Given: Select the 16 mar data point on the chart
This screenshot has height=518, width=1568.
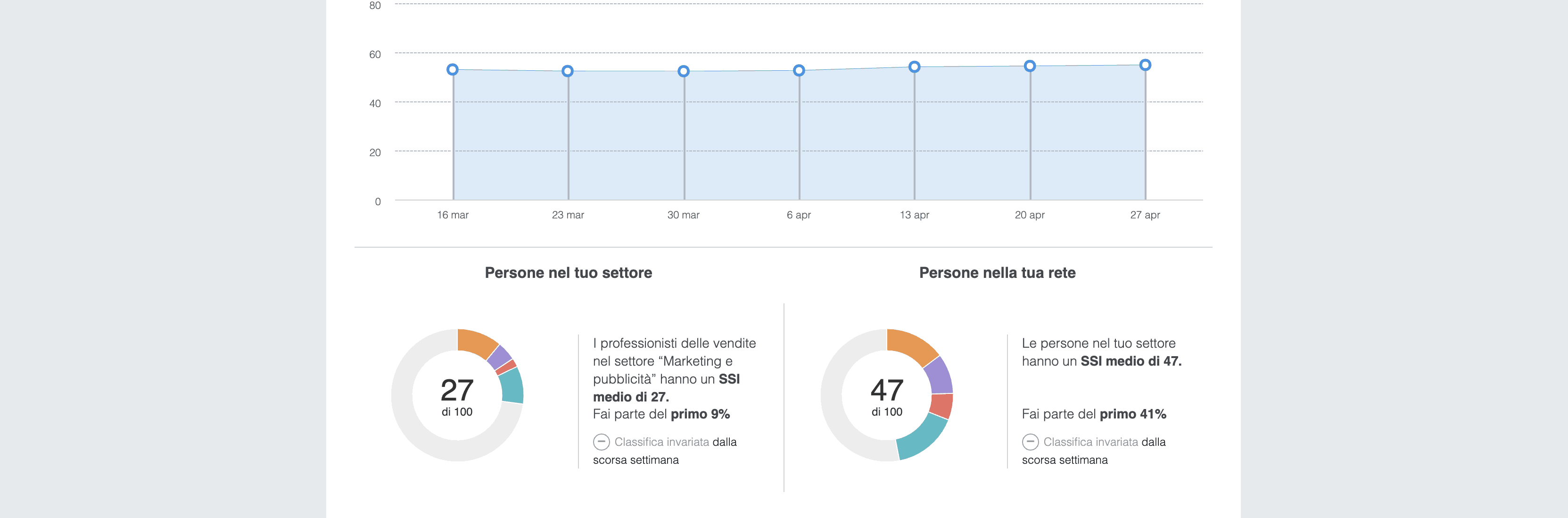Looking at the screenshot, I should tap(452, 69).
